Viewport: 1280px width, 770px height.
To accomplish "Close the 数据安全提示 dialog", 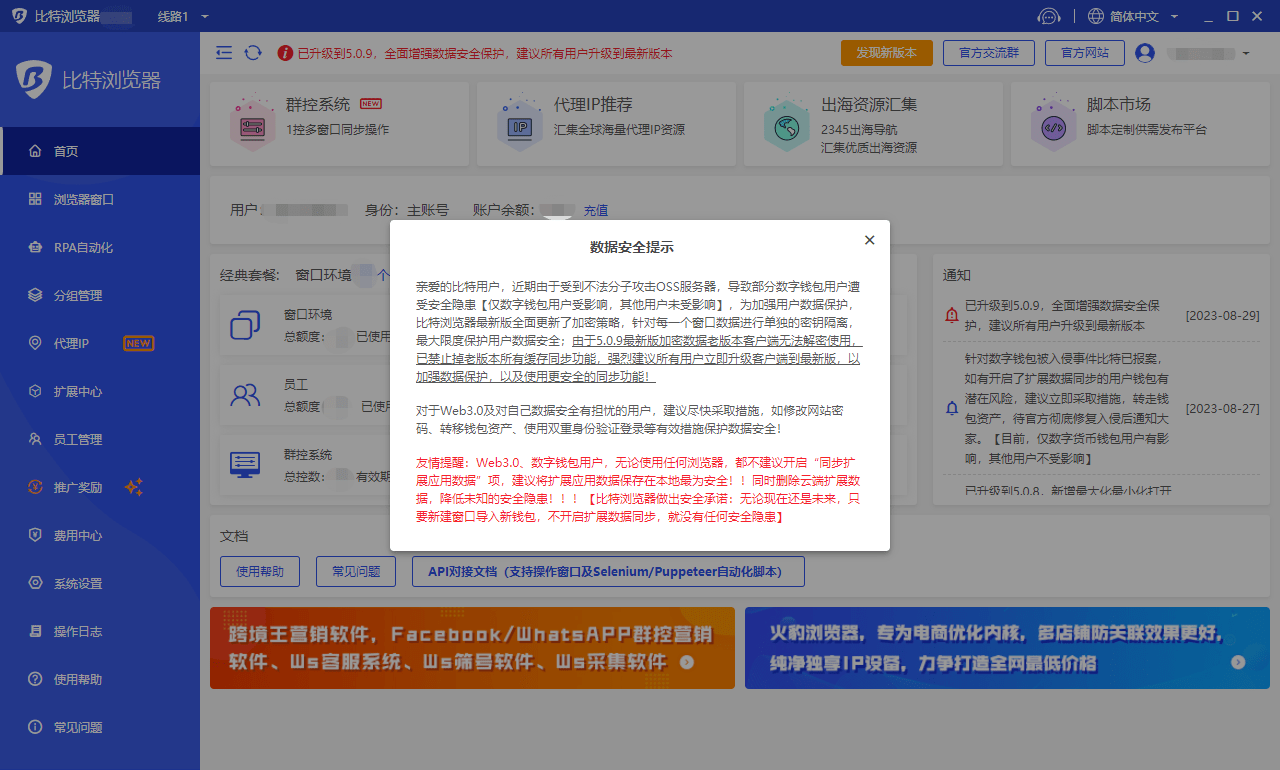I will point(869,239).
